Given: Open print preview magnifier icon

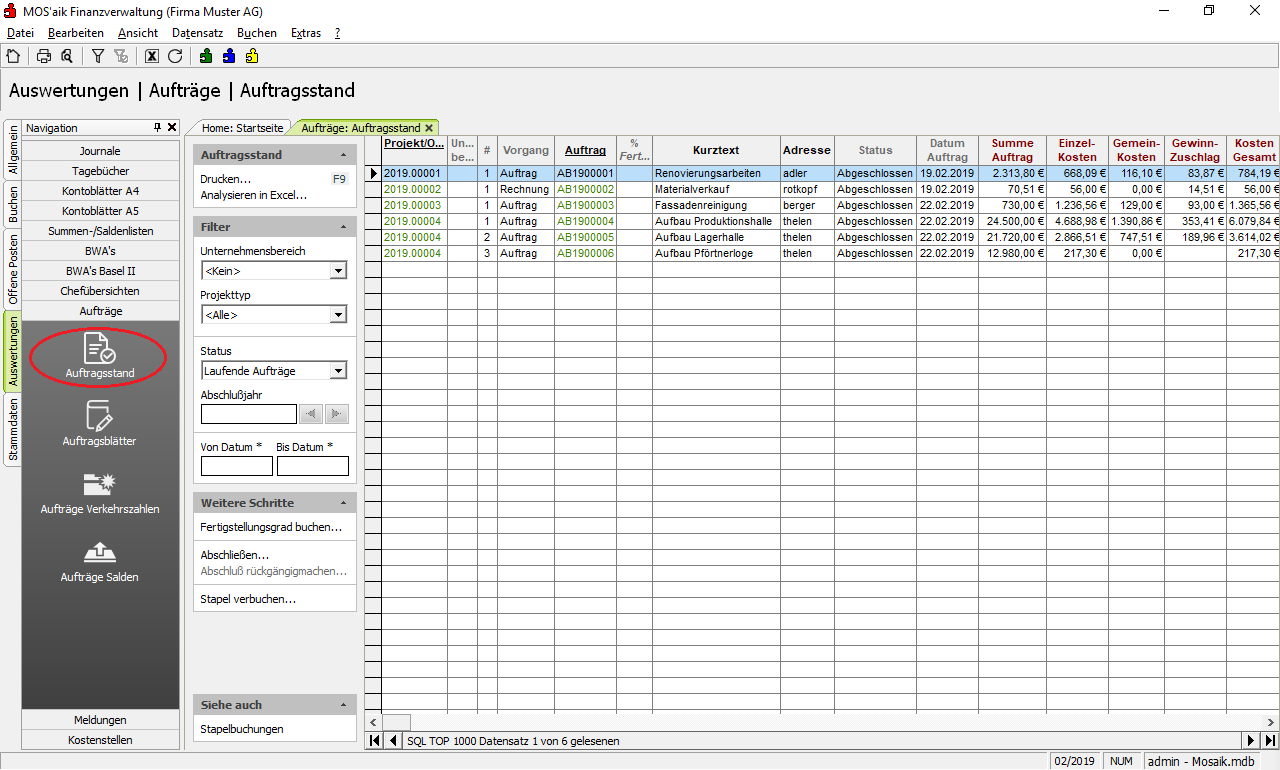Looking at the screenshot, I should click(x=66, y=56).
